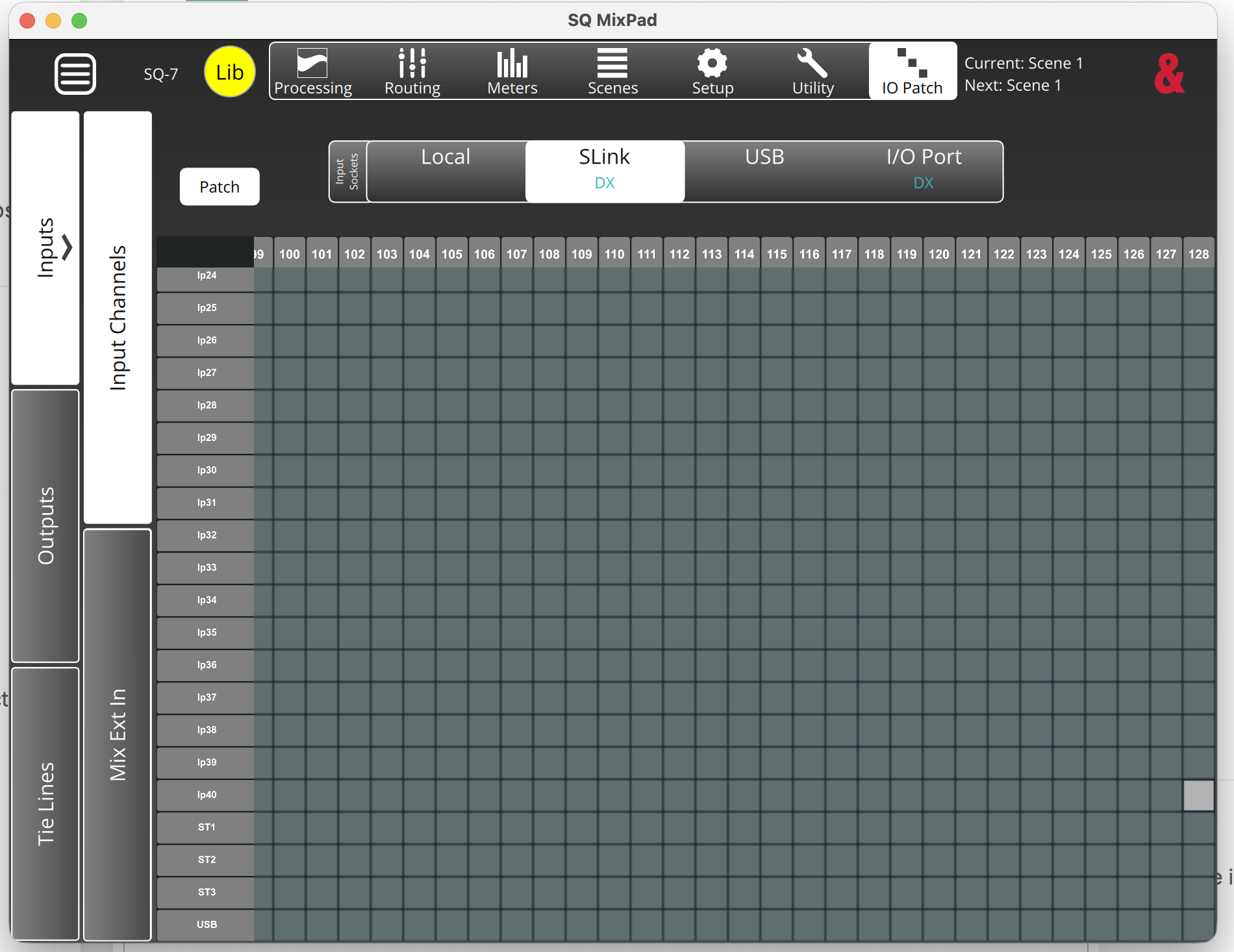
Task: Click socket column header 120
Action: tap(939, 253)
